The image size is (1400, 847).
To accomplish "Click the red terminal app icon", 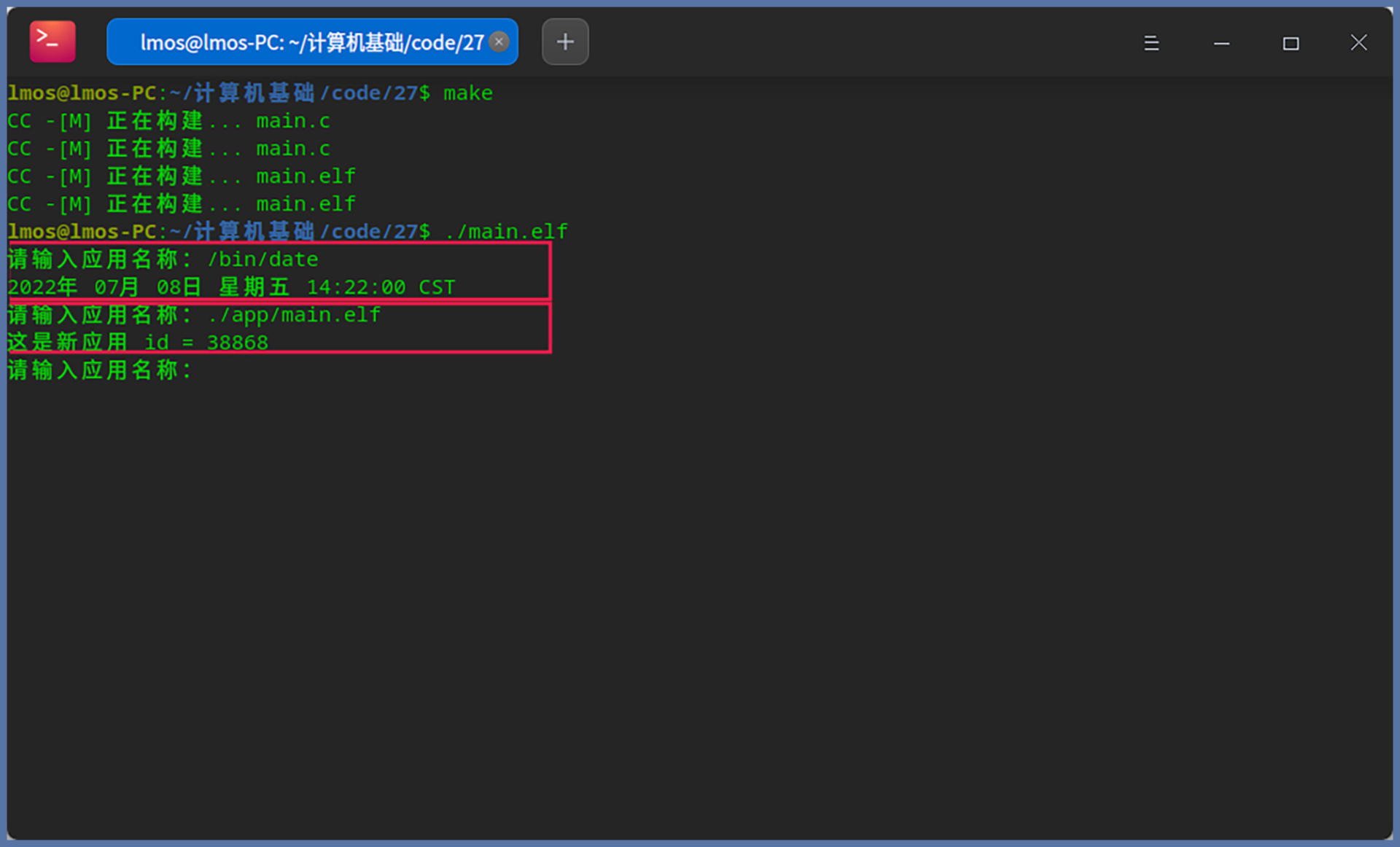I will tap(52, 42).
